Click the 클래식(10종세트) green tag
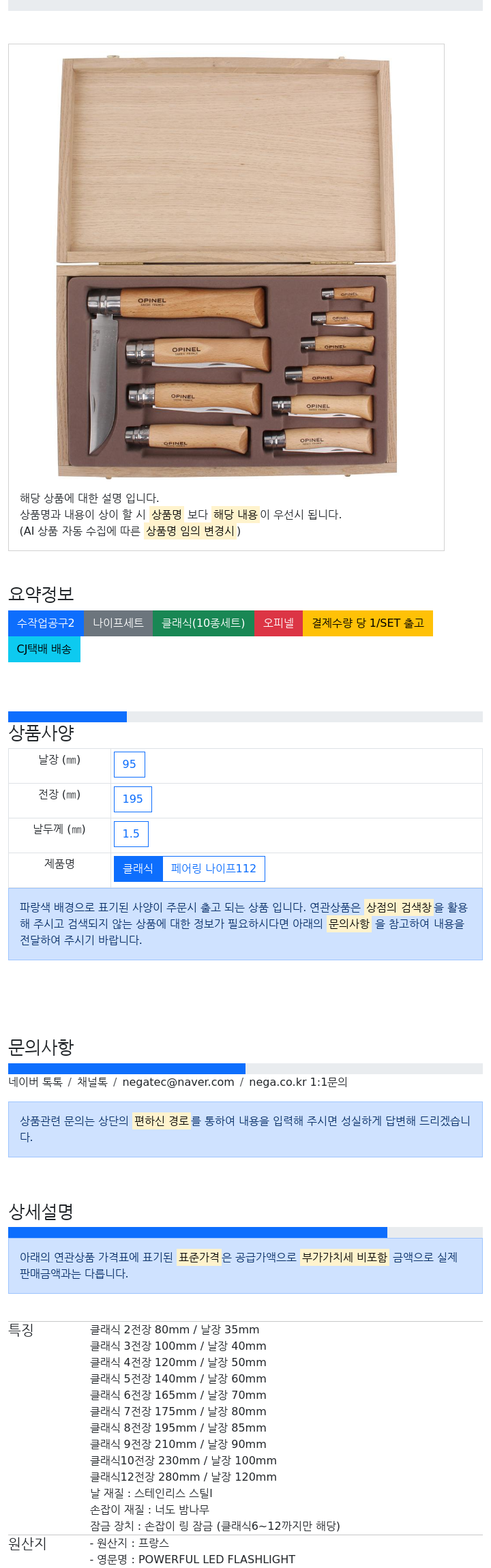Viewport: 491px width, 1568px height. [203, 623]
